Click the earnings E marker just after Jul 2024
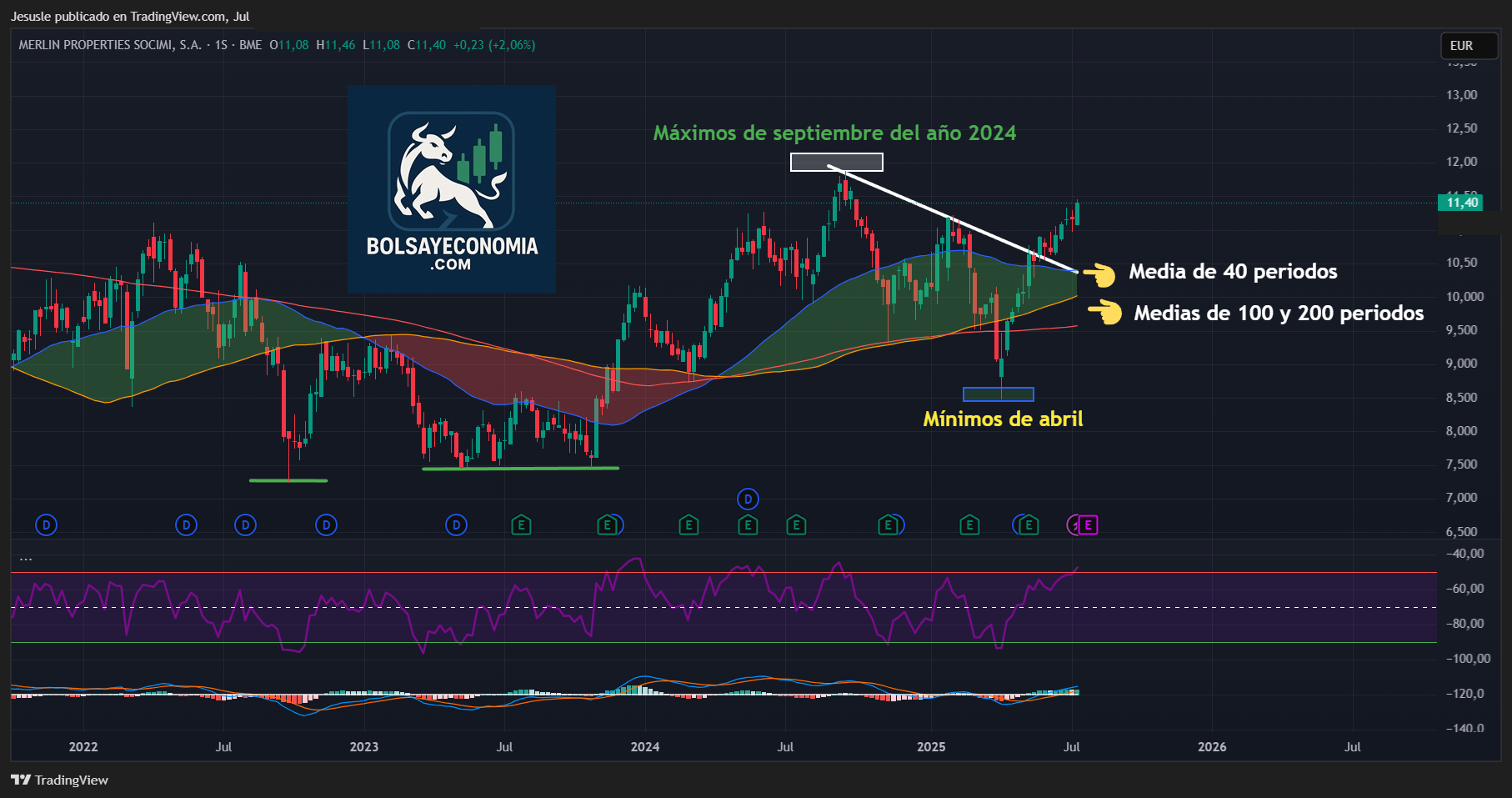The height and width of the screenshot is (798, 1512). [797, 525]
